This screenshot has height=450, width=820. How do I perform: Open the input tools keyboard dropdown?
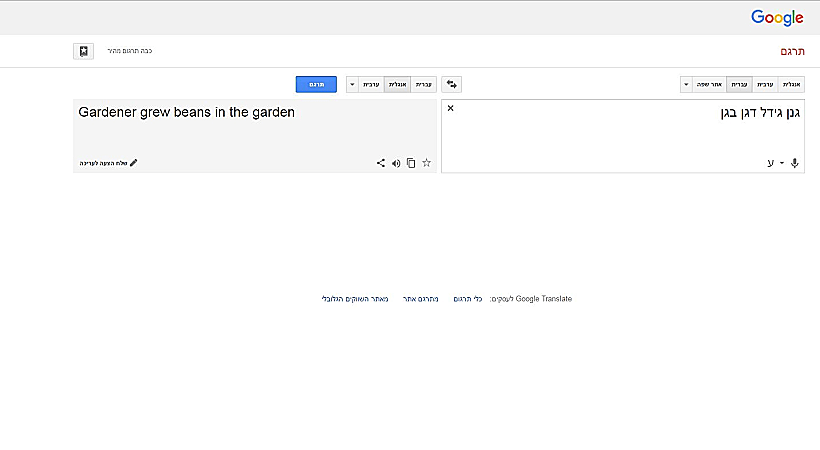pos(781,163)
